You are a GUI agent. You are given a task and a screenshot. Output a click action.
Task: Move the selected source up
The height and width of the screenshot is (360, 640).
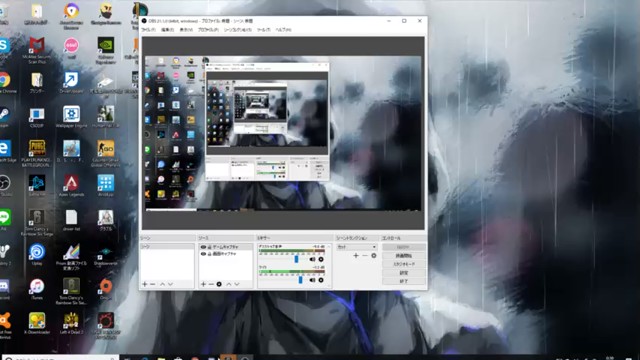tap(229, 284)
